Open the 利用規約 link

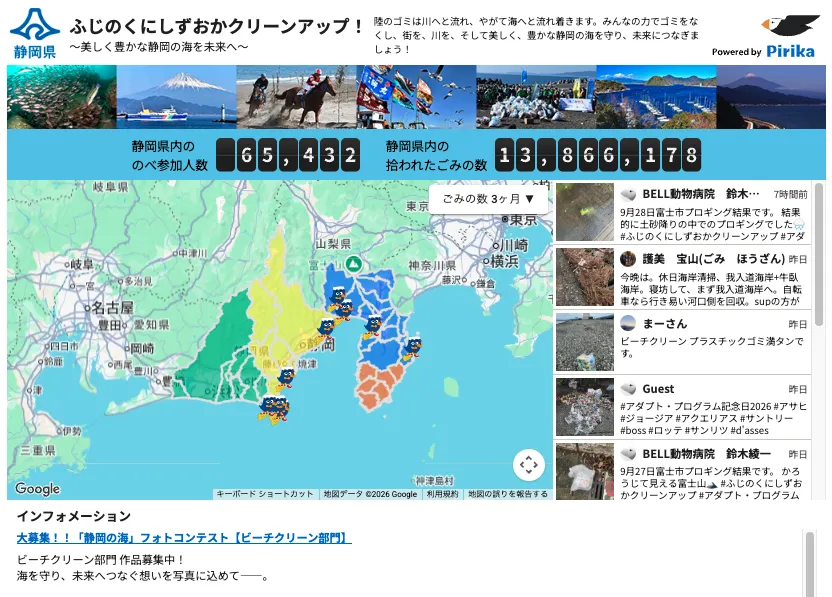coord(443,494)
